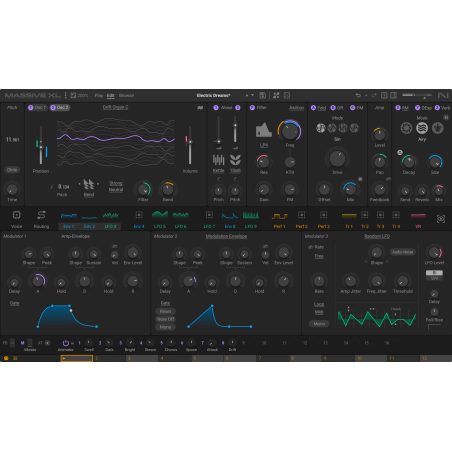
Task: Adjust the oscillator Volume slider
Action: pos(190,145)
